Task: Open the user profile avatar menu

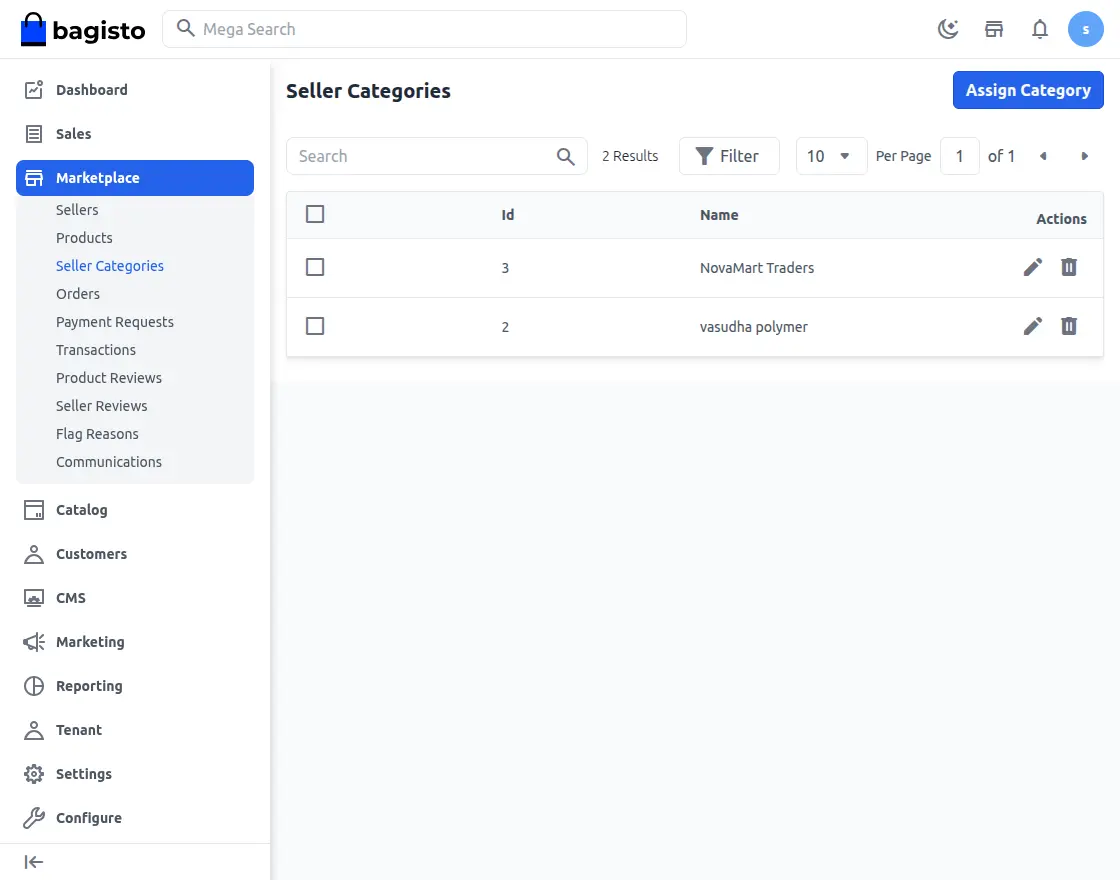Action: (x=1085, y=29)
